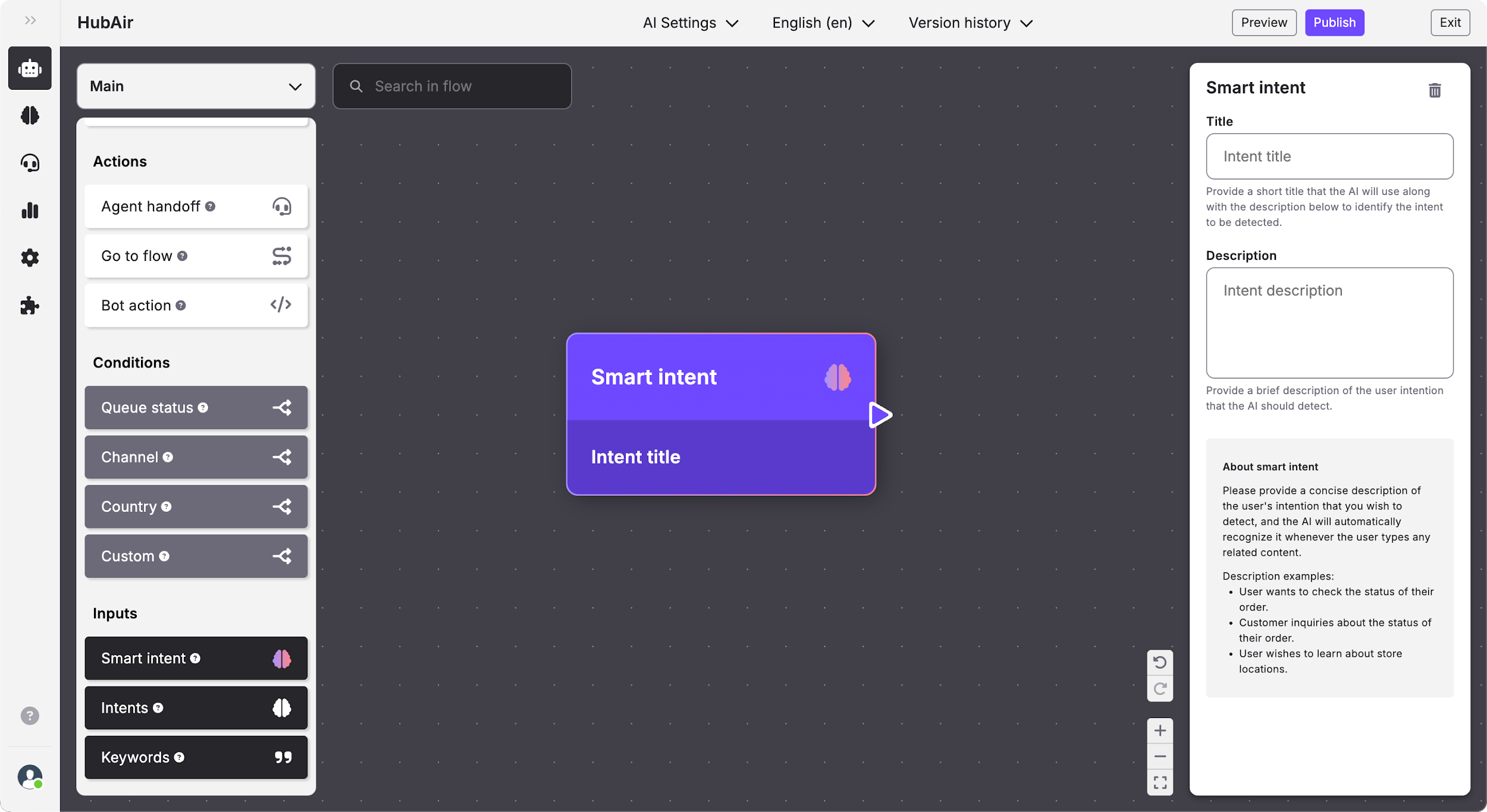Open the brain AI sidebar icon
1487x812 pixels.
click(30, 115)
